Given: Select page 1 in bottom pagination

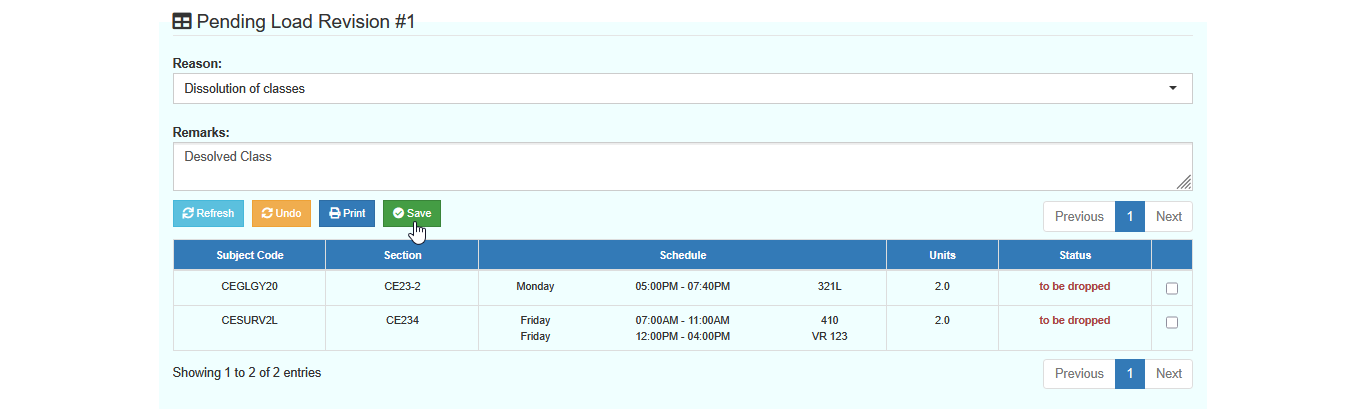Looking at the screenshot, I should [1130, 374].
